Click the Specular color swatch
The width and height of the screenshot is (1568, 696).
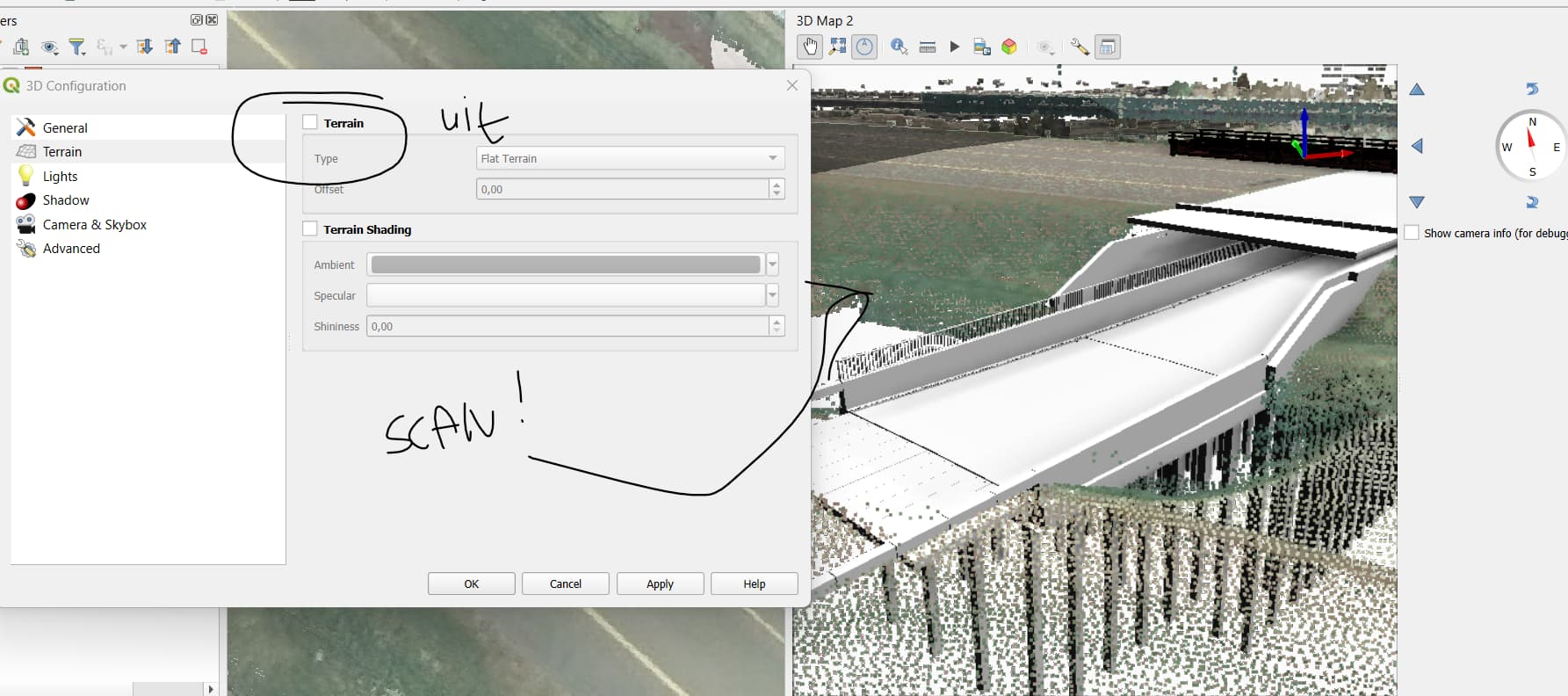(x=566, y=295)
